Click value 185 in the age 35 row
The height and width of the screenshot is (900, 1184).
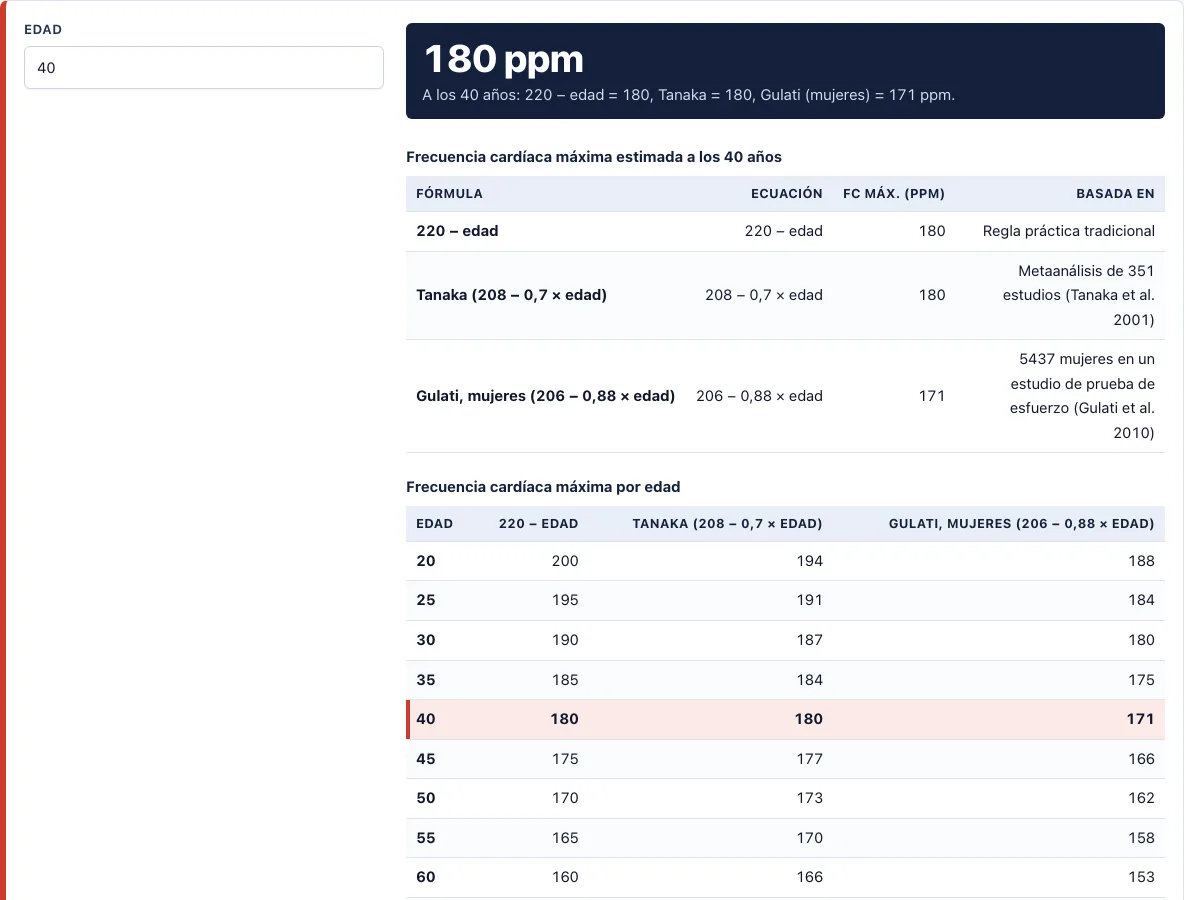pos(565,680)
